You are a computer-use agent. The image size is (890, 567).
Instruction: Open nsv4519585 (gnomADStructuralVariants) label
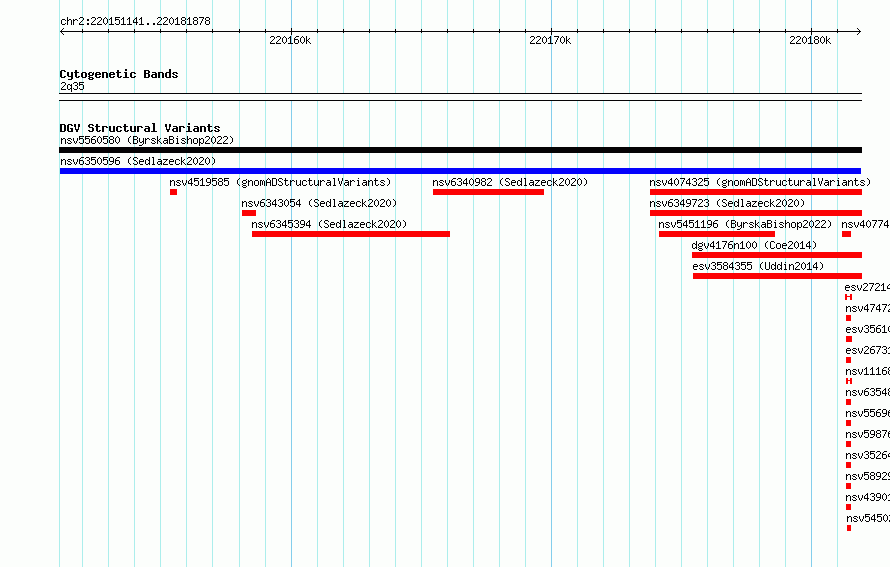280,182
